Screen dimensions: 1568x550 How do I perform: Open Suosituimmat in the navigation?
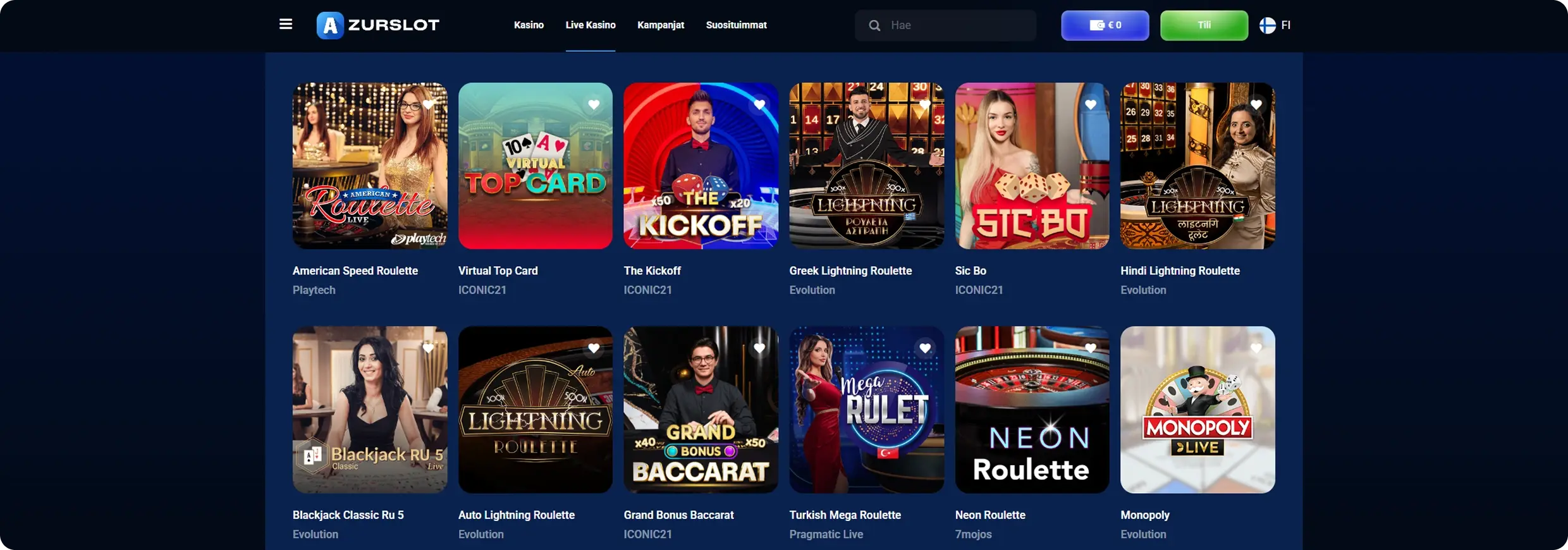(737, 25)
